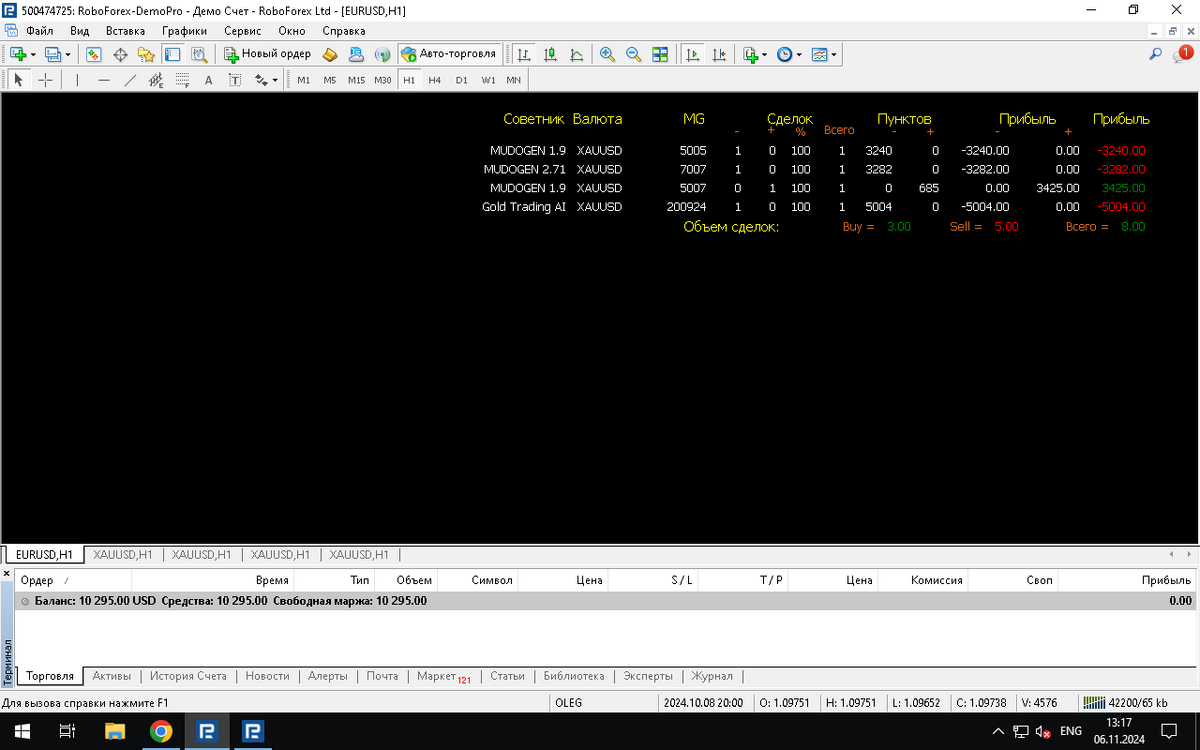Click the Signals broadcast icon
1200x750 pixels.
(382, 54)
